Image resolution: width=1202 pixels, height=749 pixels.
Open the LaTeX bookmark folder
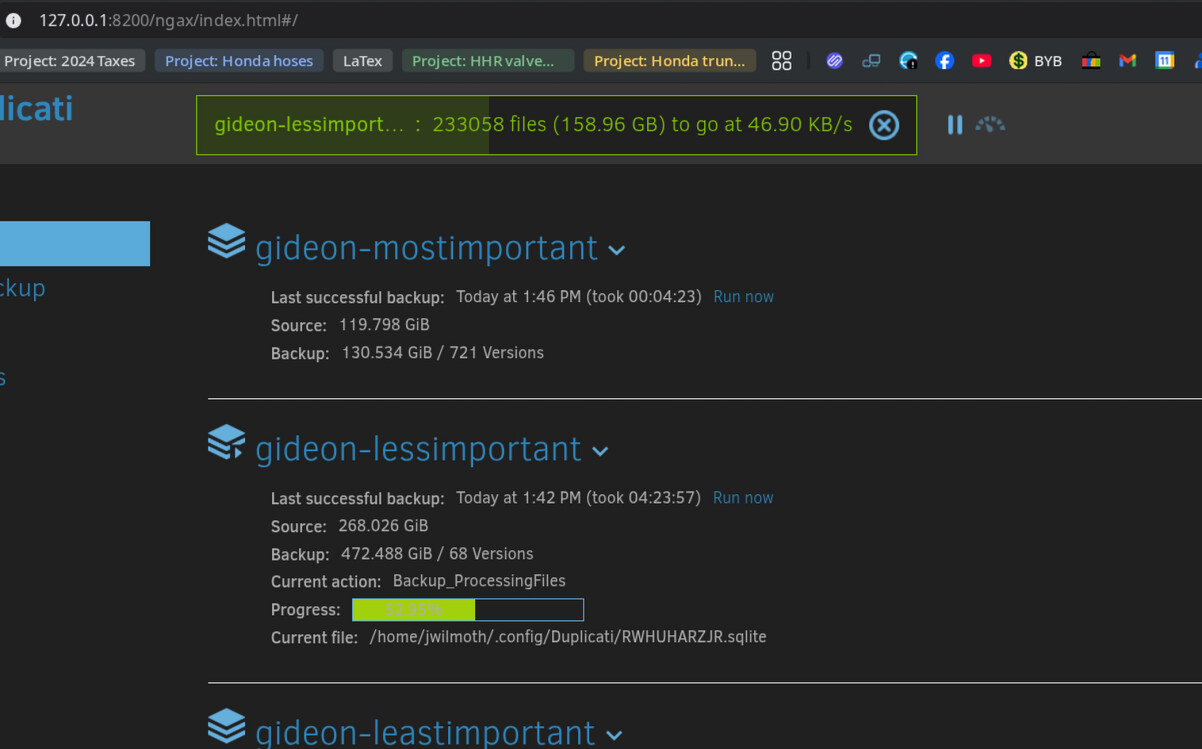click(x=362, y=61)
